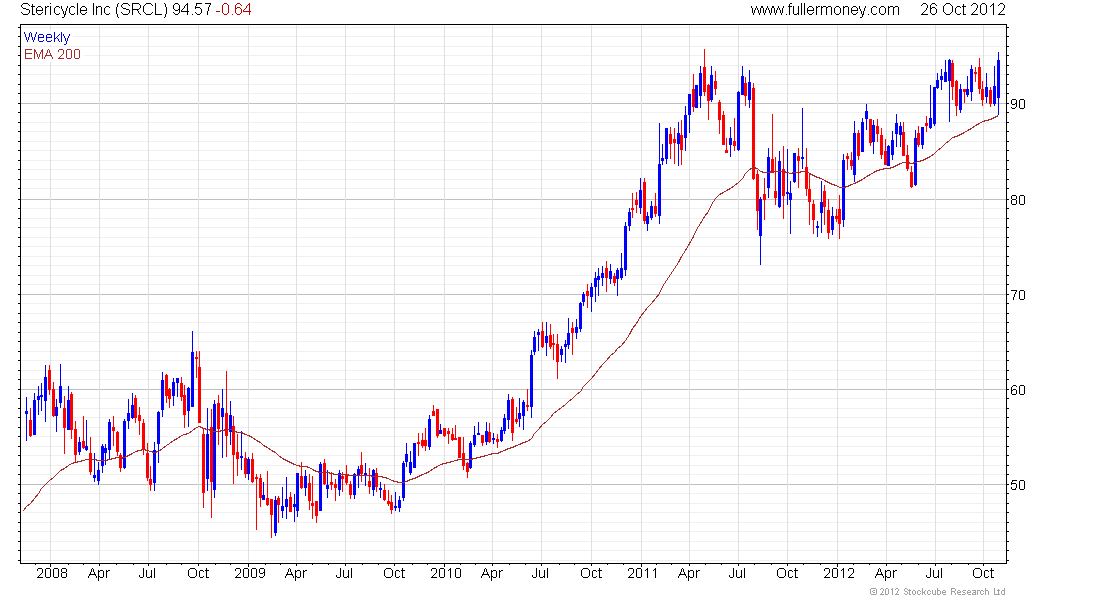Screen dimensions: 1100x600
Task: Click the 'Apr' label after 2008
Action: 99,574
